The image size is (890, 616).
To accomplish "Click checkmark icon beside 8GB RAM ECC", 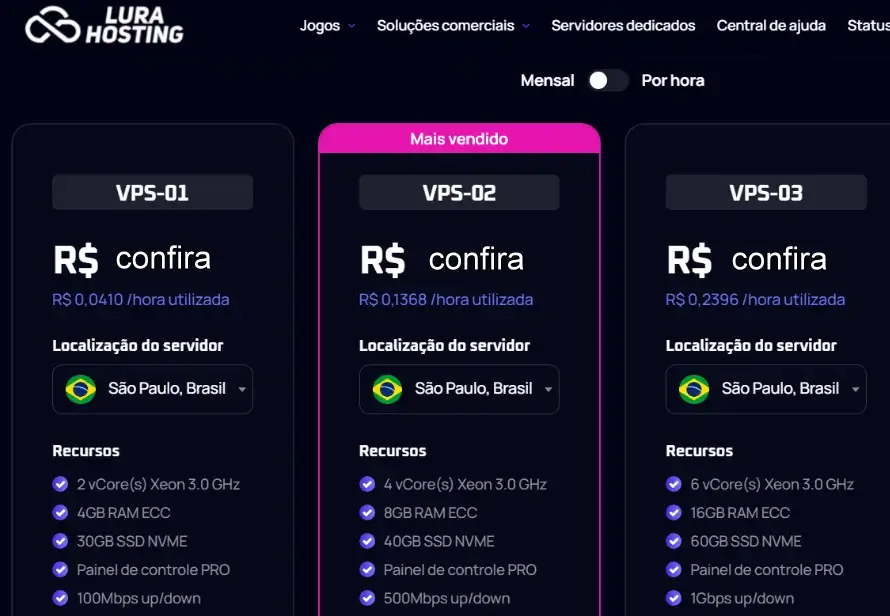I will click(x=367, y=513).
